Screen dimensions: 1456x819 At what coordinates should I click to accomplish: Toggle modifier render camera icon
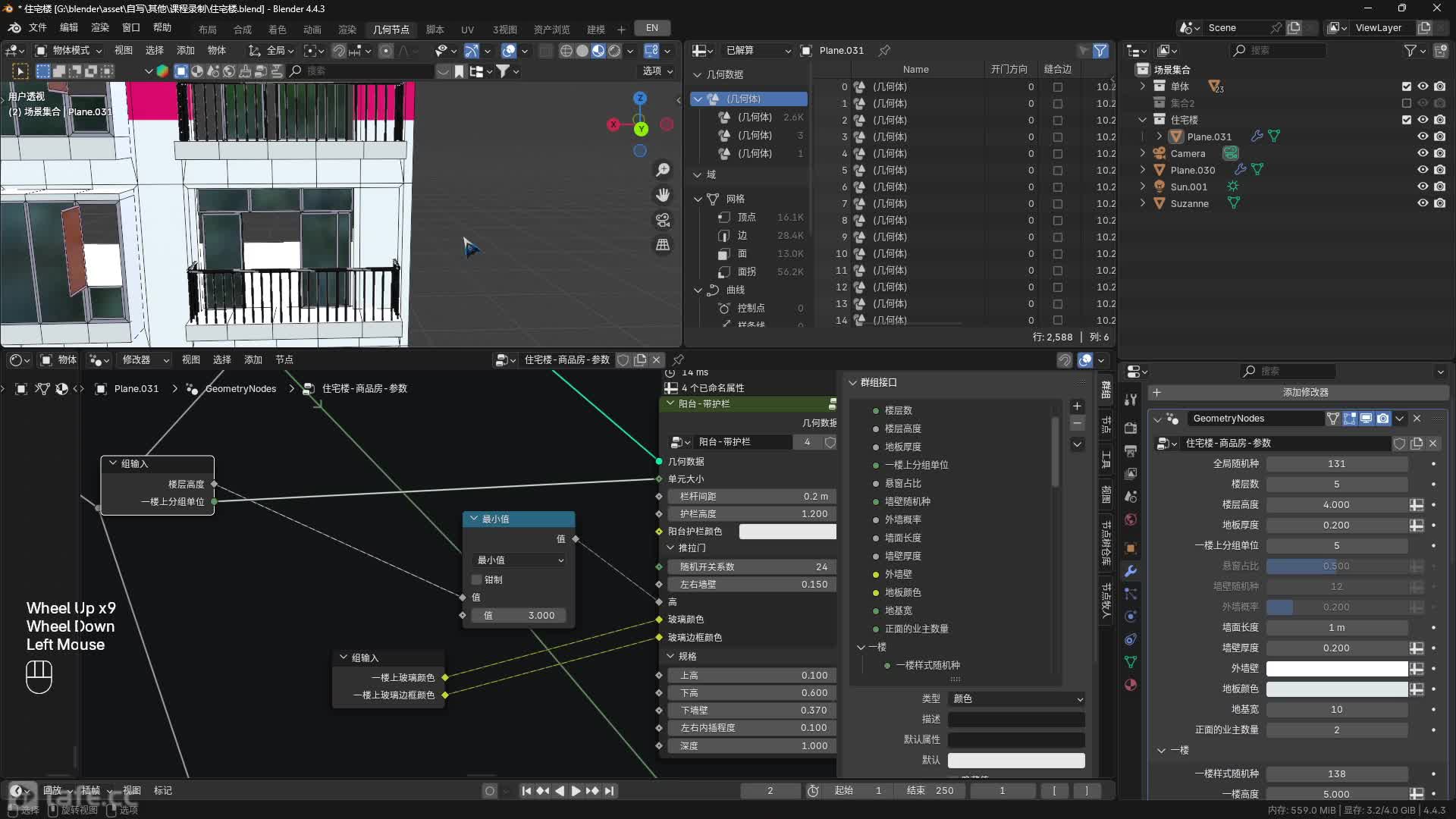tap(1383, 419)
